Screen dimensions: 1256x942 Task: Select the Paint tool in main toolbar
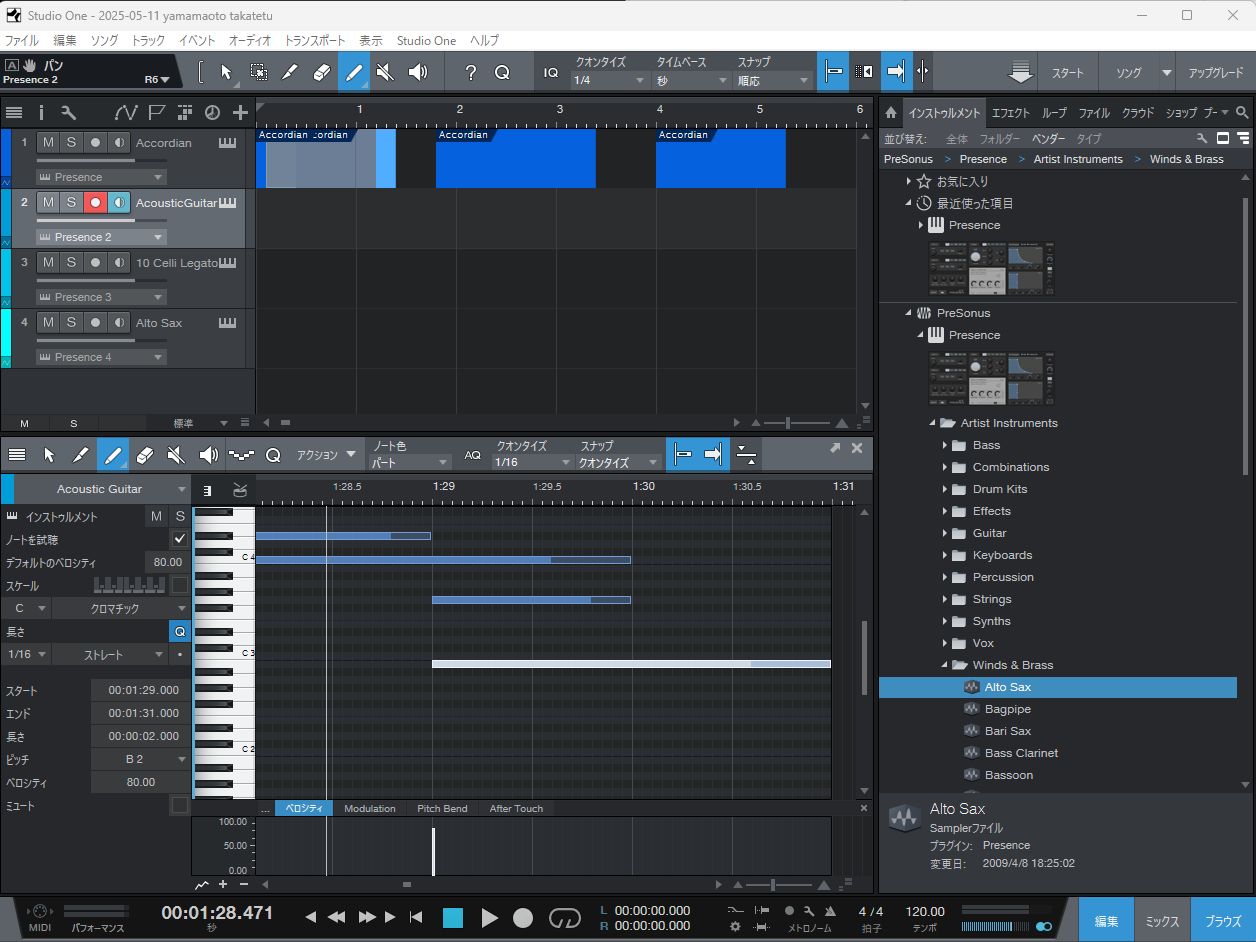pyautogui.click(x=354, y=72)
